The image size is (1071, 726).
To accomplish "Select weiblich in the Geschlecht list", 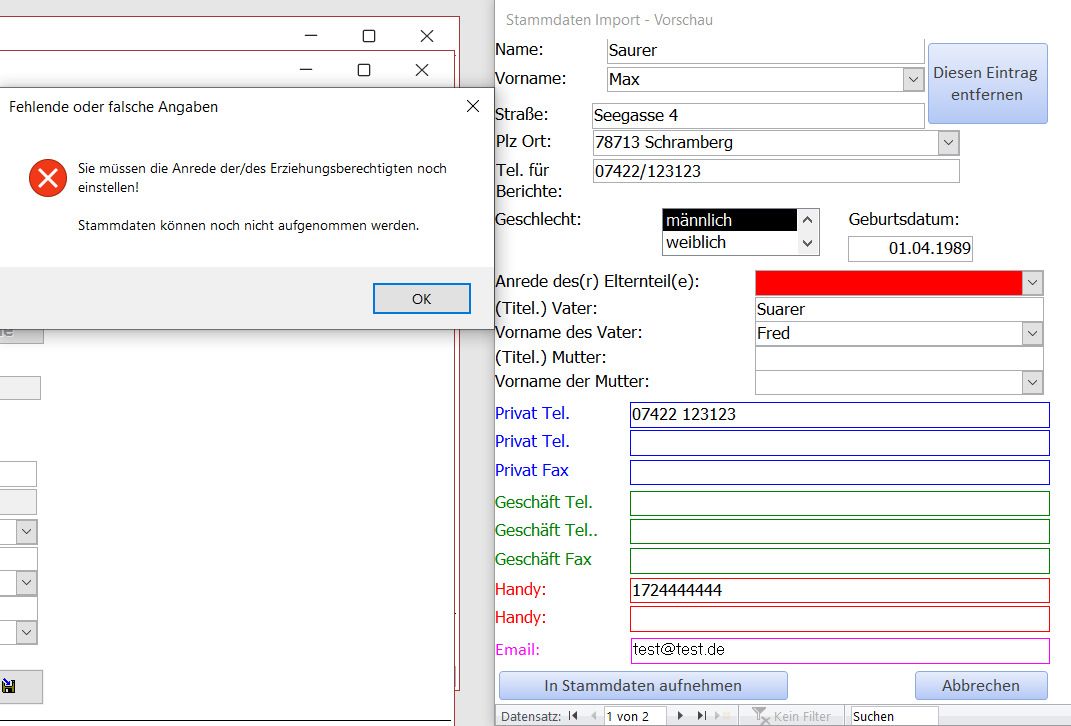I will click(x=729, y=242).
